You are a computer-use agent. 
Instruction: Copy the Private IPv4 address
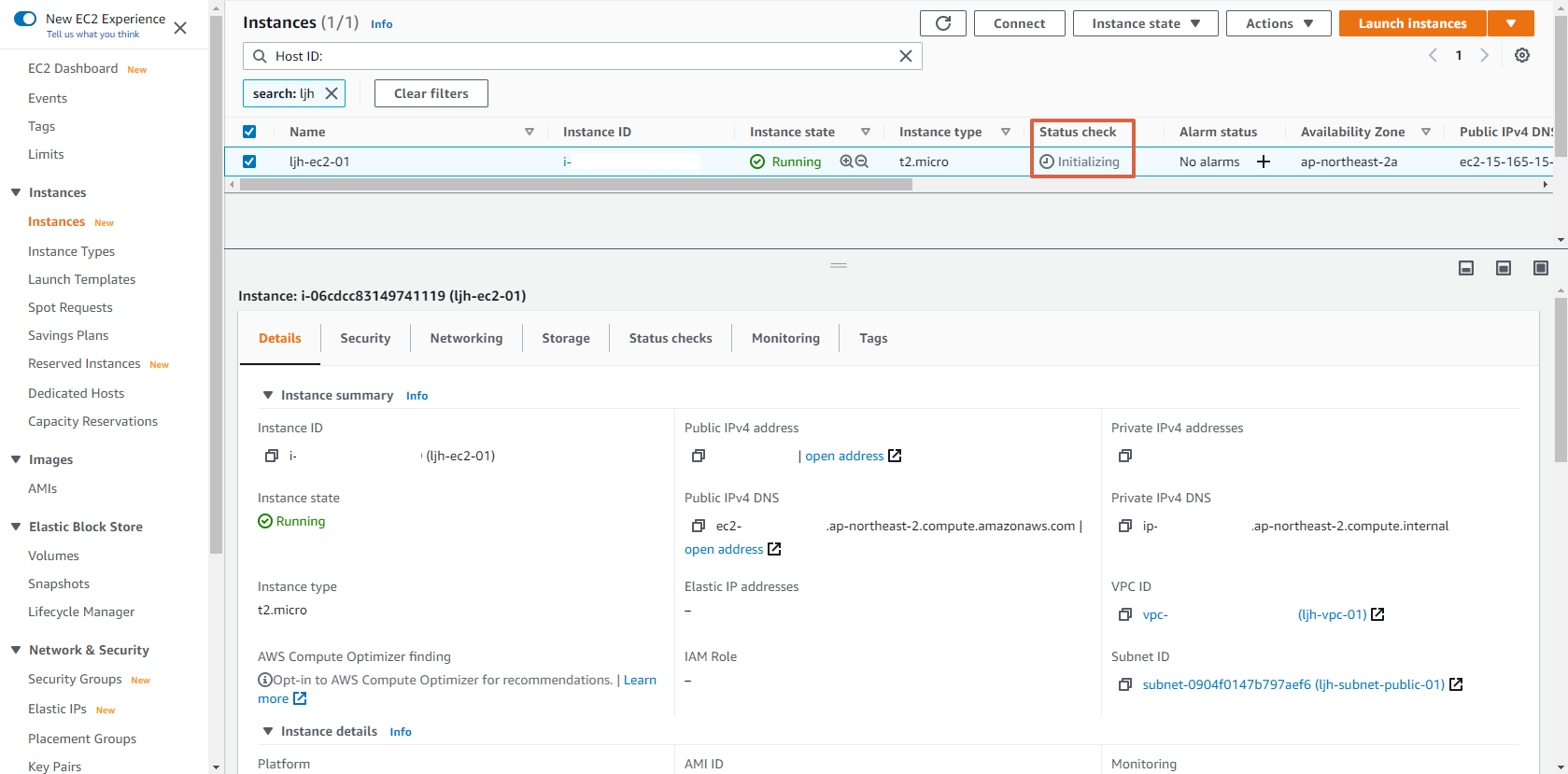click(x=1125, y=456)
